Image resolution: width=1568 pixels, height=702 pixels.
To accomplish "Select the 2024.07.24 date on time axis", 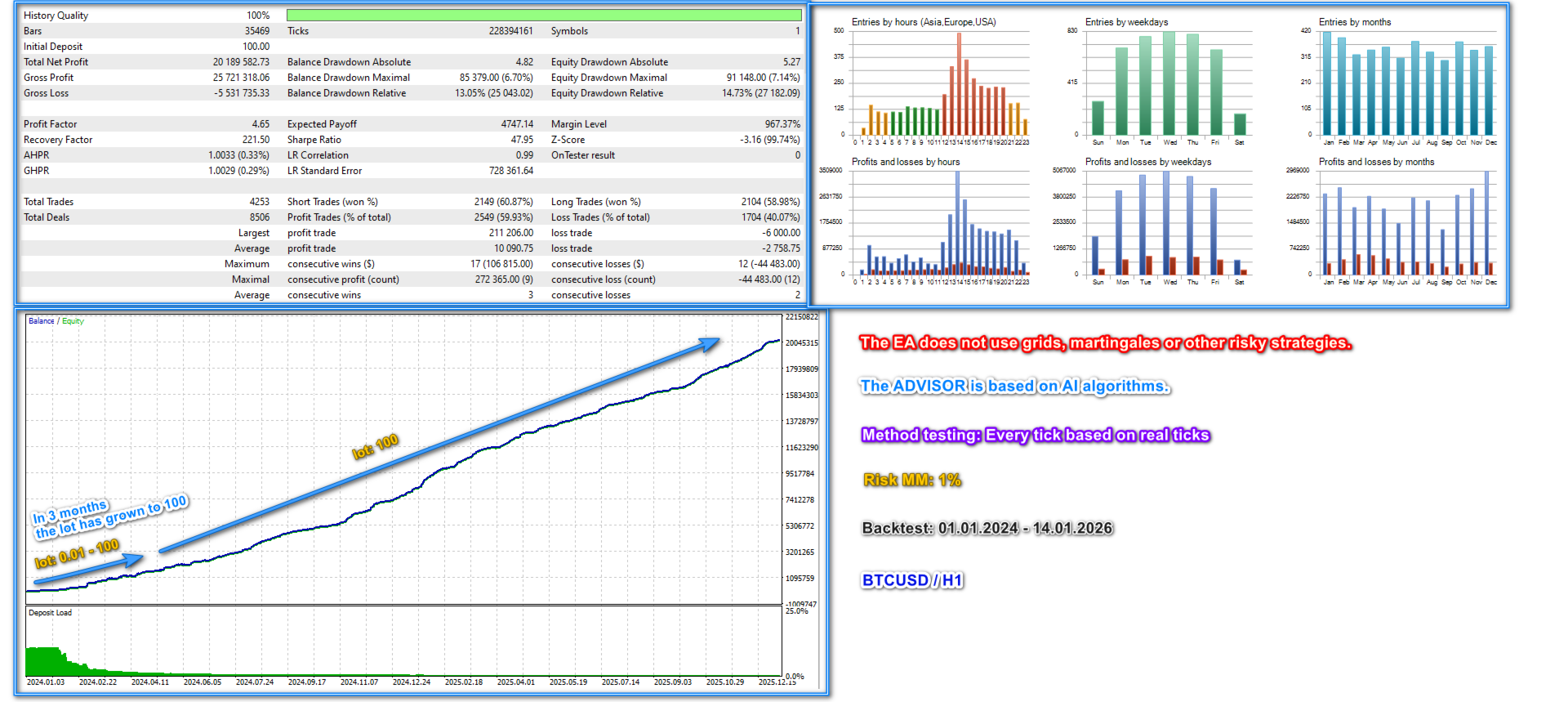I will pos(255,682).
